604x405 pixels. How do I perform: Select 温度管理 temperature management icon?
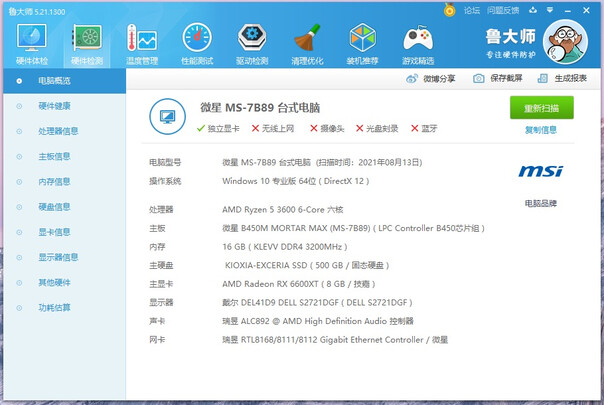coord(141,42)
